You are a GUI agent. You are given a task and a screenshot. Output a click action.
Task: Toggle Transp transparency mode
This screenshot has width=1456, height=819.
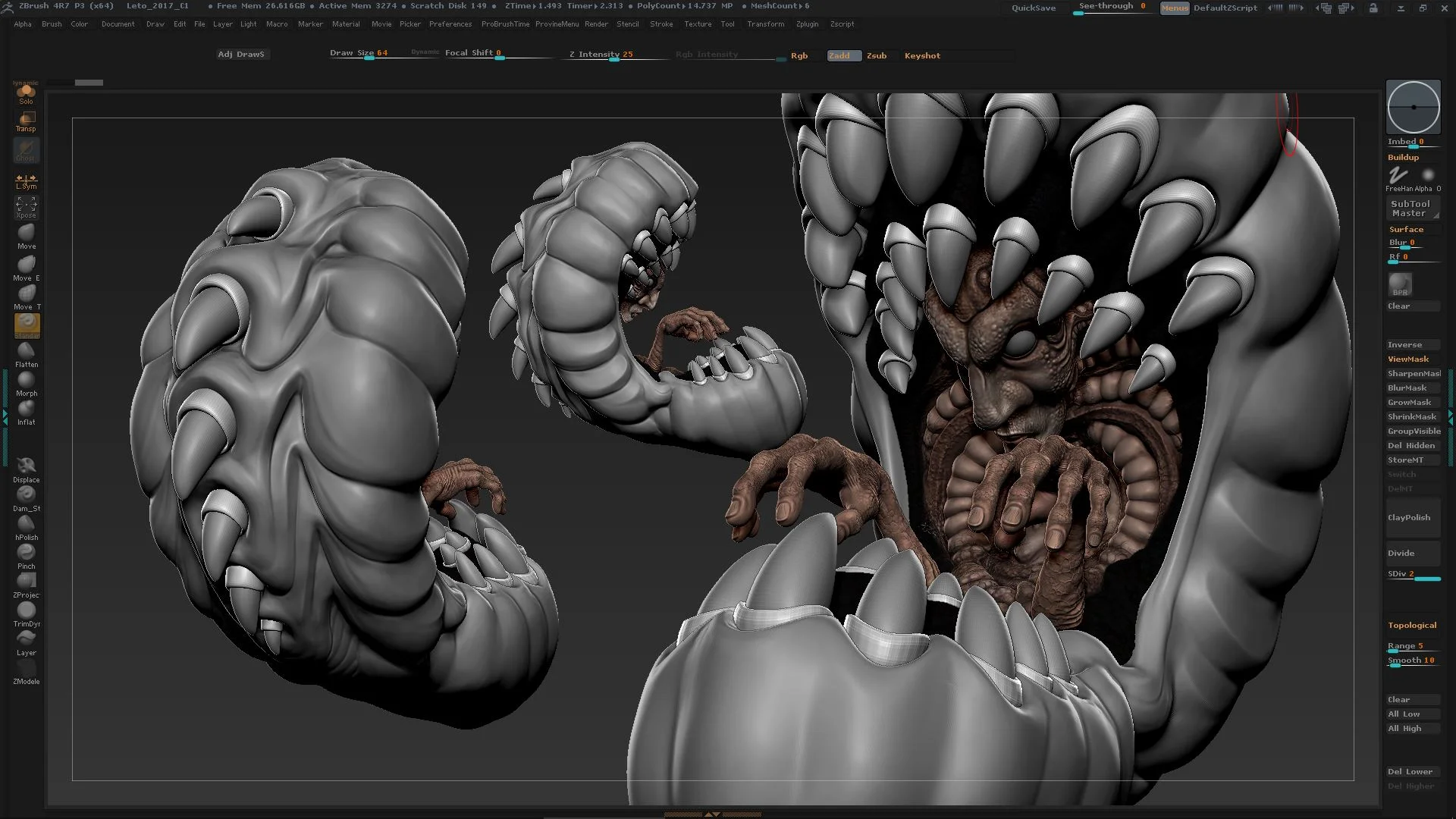27,121
